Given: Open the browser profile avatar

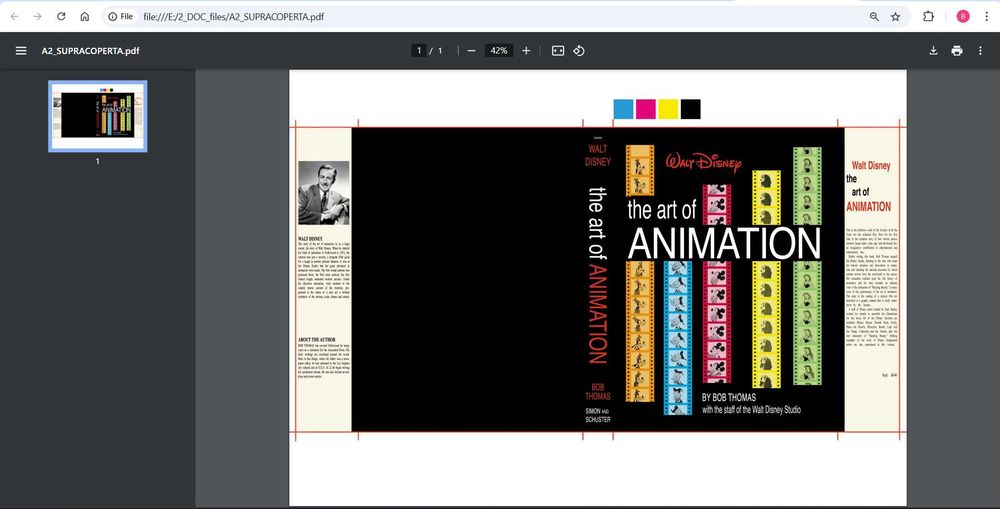Looking at the screenshot, I should 963,17.
